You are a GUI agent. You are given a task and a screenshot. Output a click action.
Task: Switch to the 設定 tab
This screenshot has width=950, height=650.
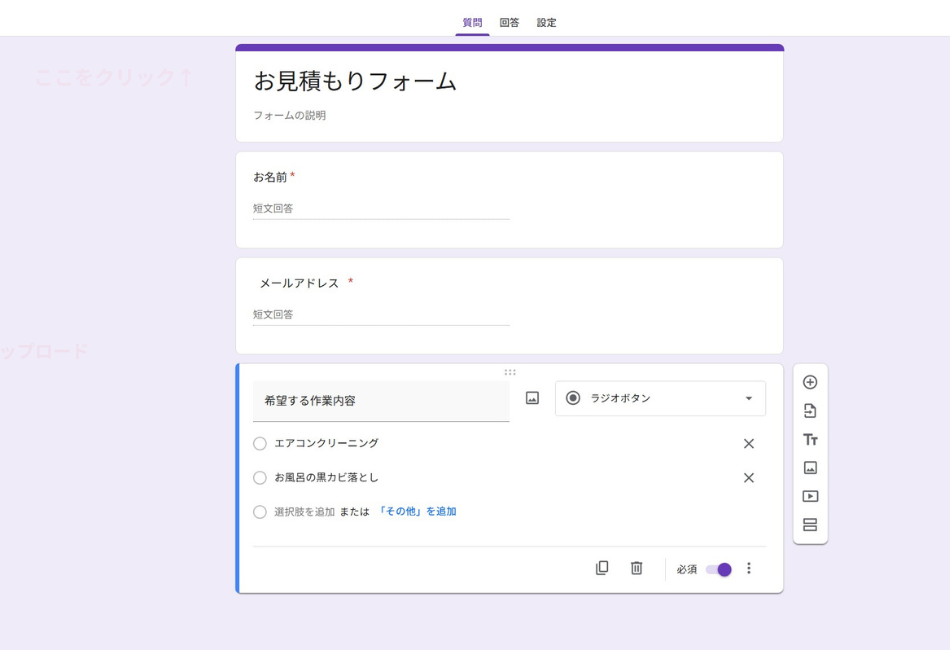(546, 23)
